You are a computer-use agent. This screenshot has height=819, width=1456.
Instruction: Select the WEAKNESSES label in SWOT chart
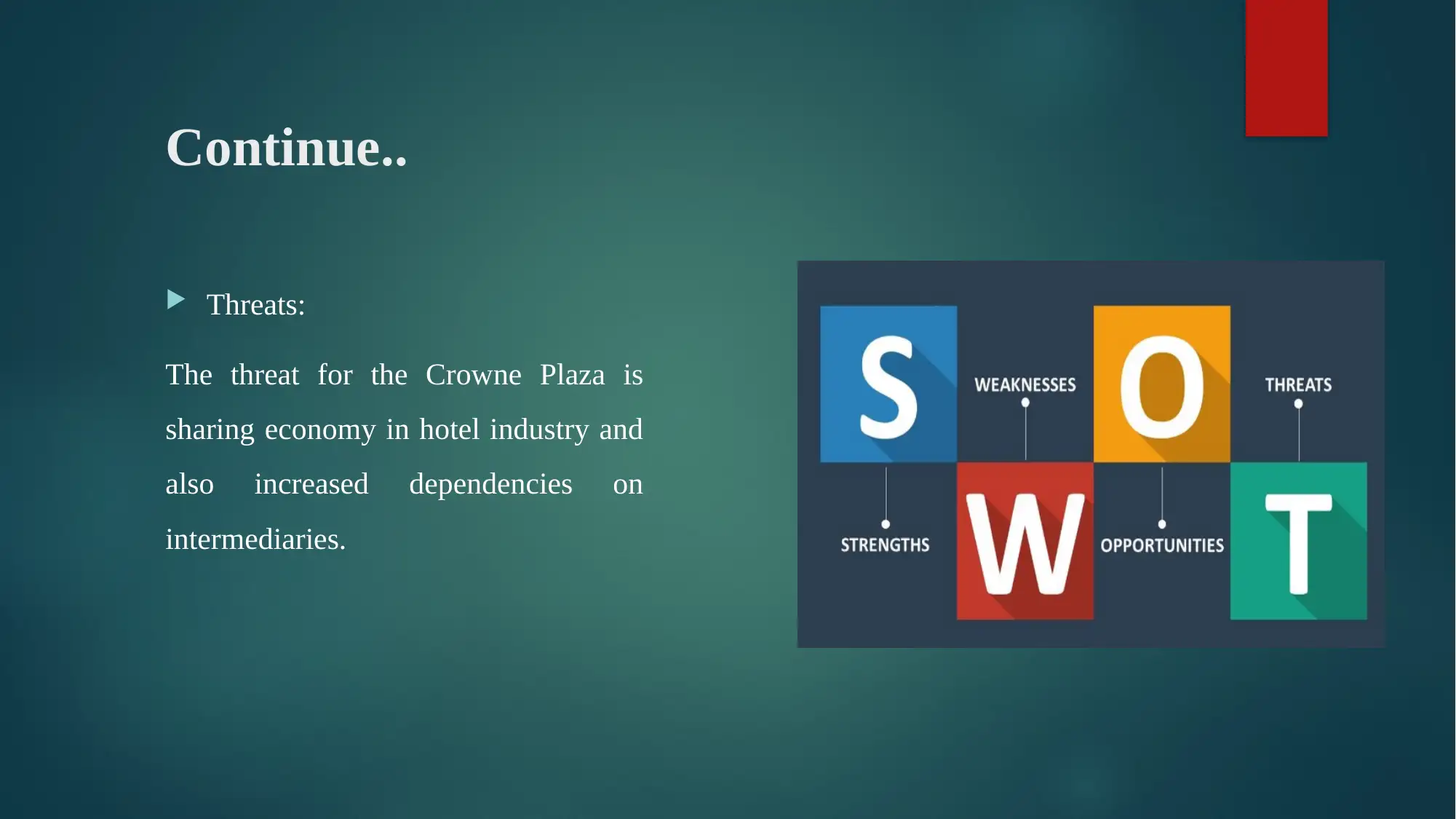point(1024,385)
